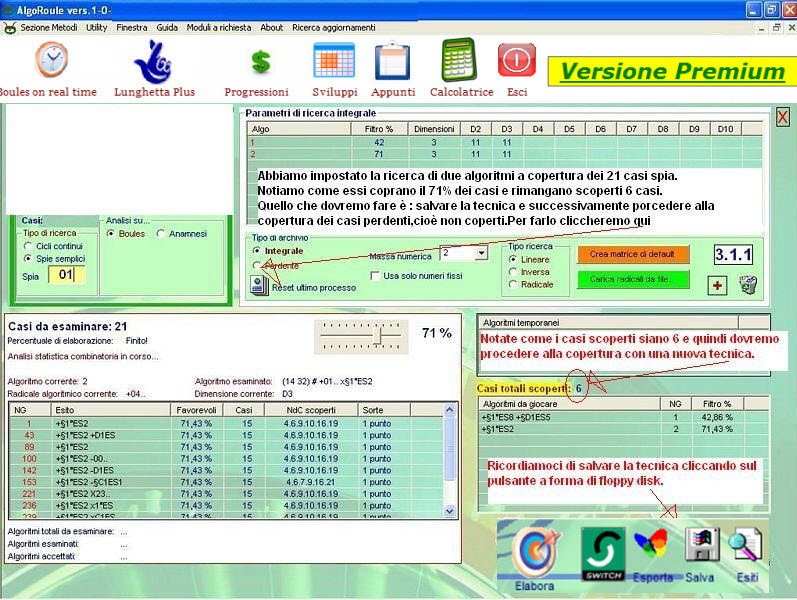Open Utility menu
This screenshot has width=797, height=600.
coord(97,28)
